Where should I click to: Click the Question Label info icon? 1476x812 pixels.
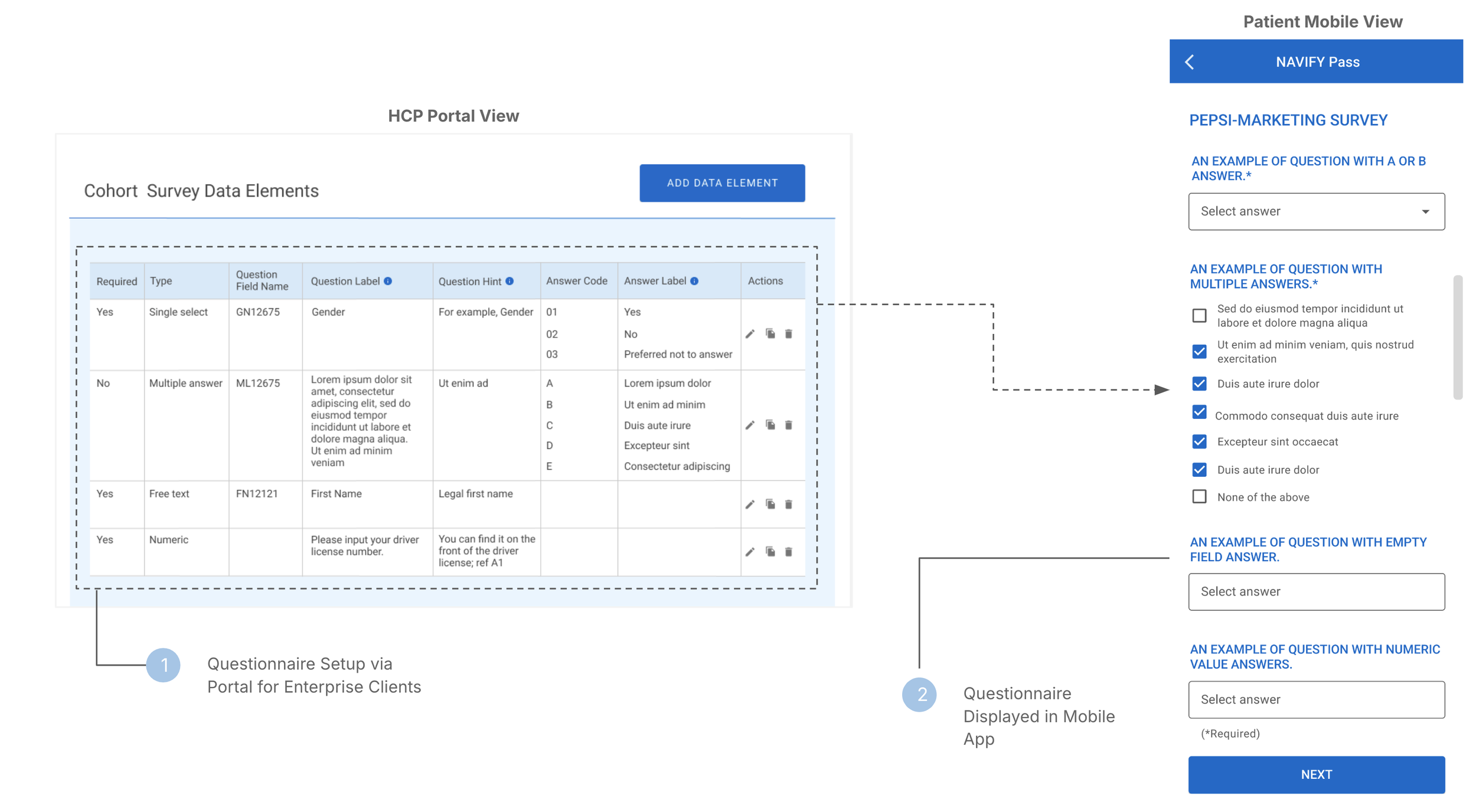click(x=388, y=281)
